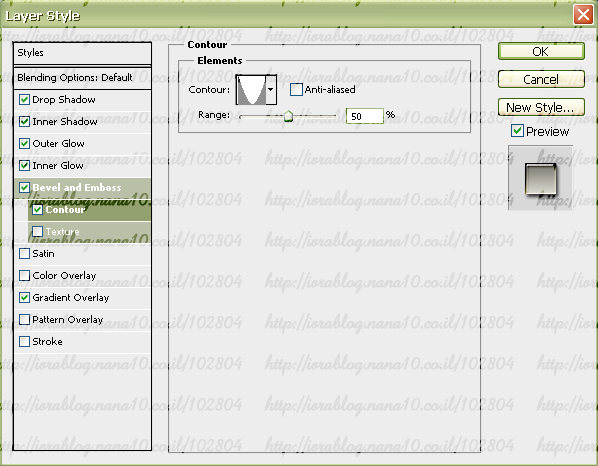The width and height of the screenshot is (598, 466).
Task: Click the Range slider handle
Action: coord(288,116)
